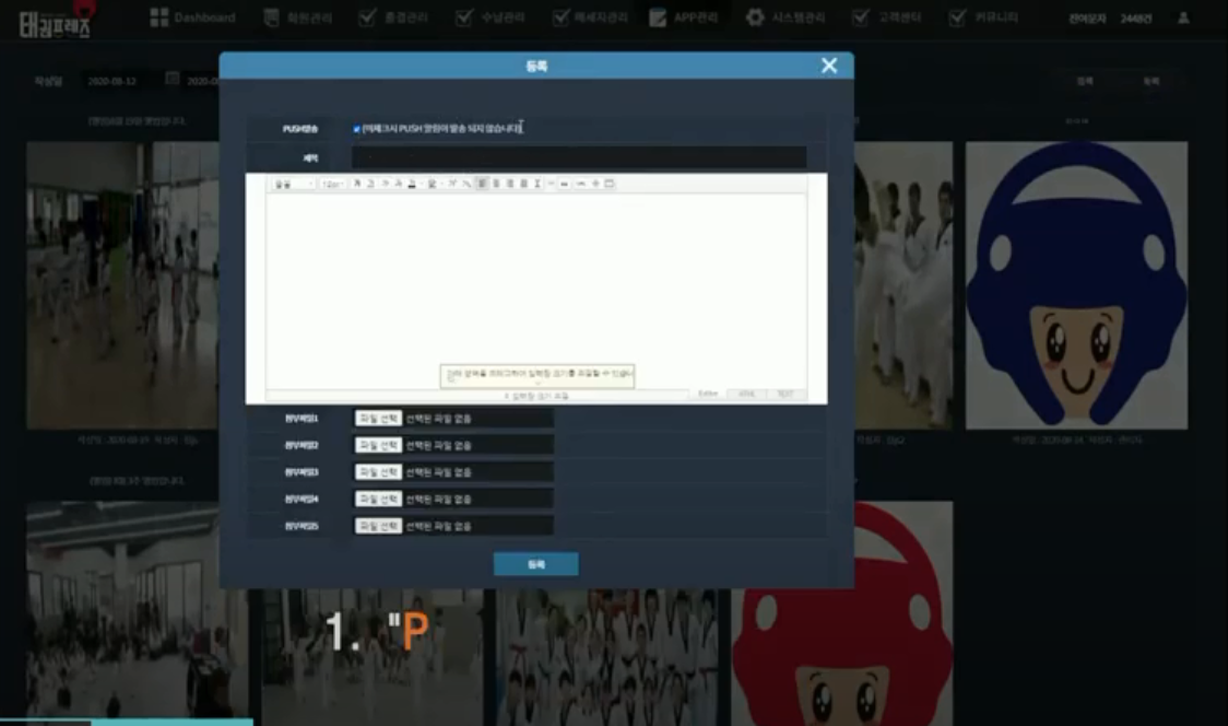Choose a file for attachment 1
The height and width of the screenshot is (726, 1228).
[378, 418]
